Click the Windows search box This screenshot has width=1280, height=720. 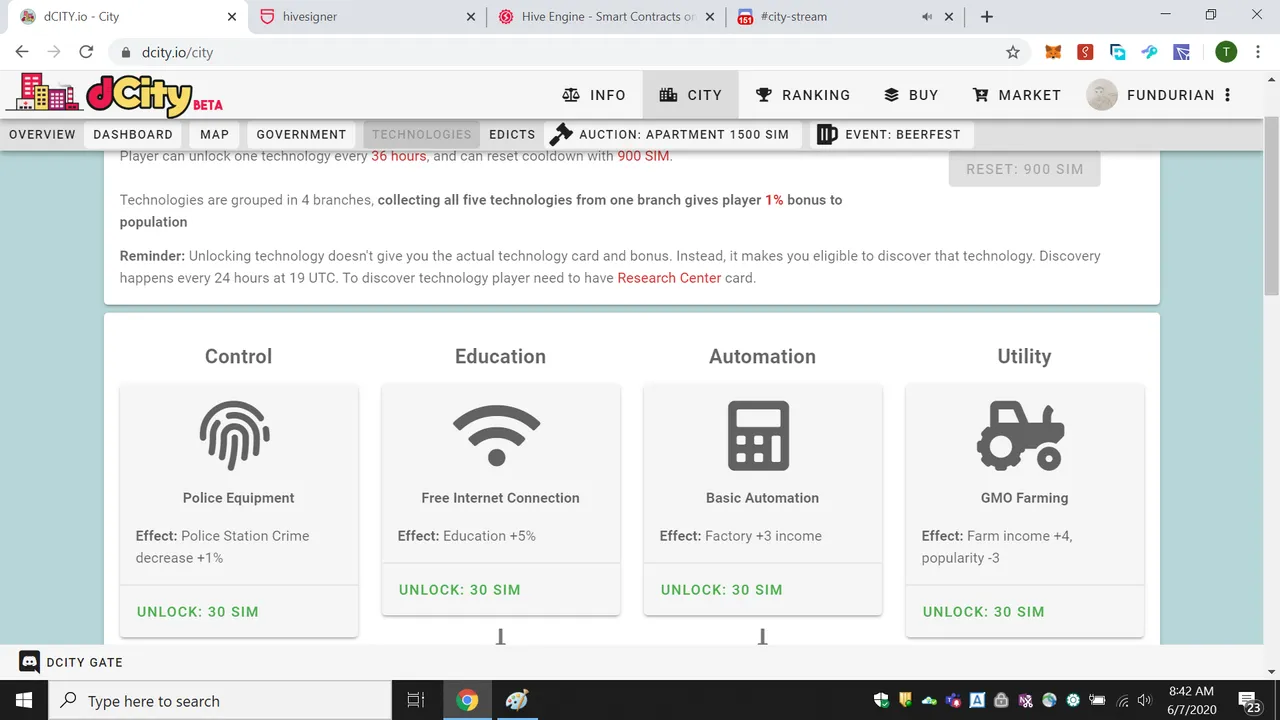(220, 701)
